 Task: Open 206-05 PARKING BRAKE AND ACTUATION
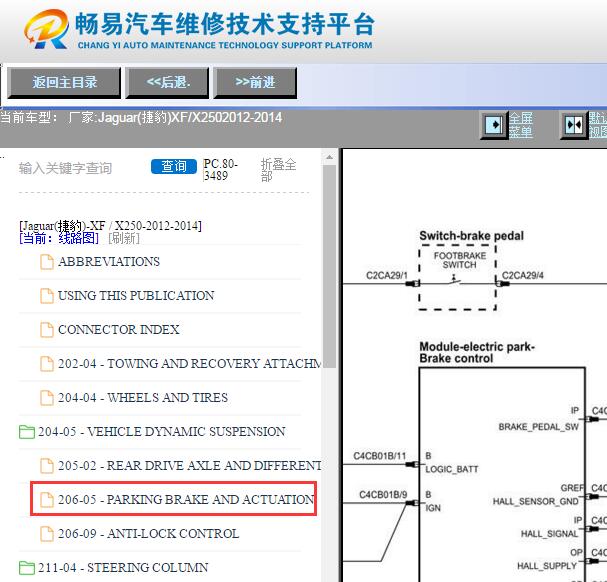click(x=186, y=500)
